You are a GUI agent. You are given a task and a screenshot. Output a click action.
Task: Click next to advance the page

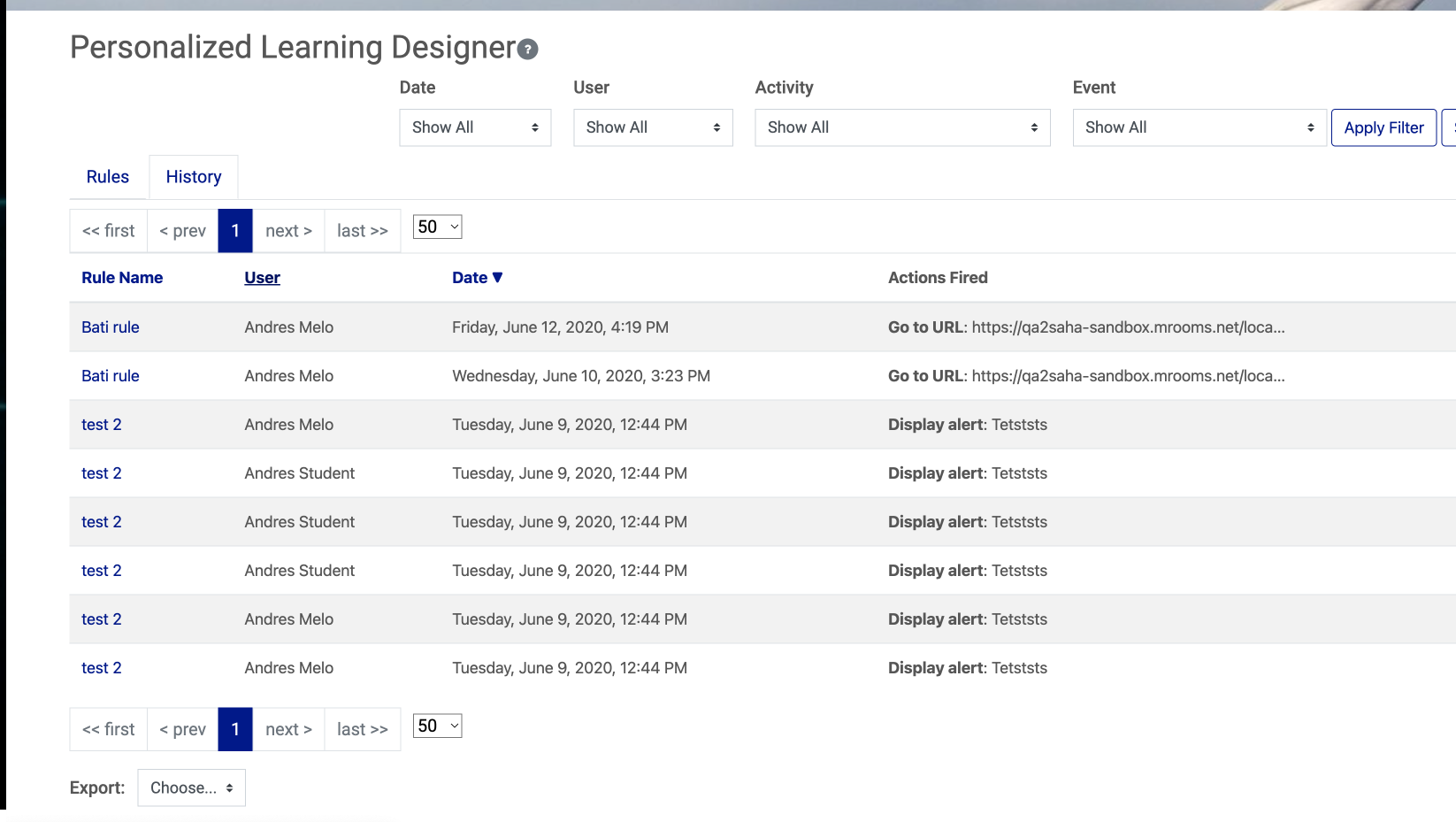[x=288, y=230]
